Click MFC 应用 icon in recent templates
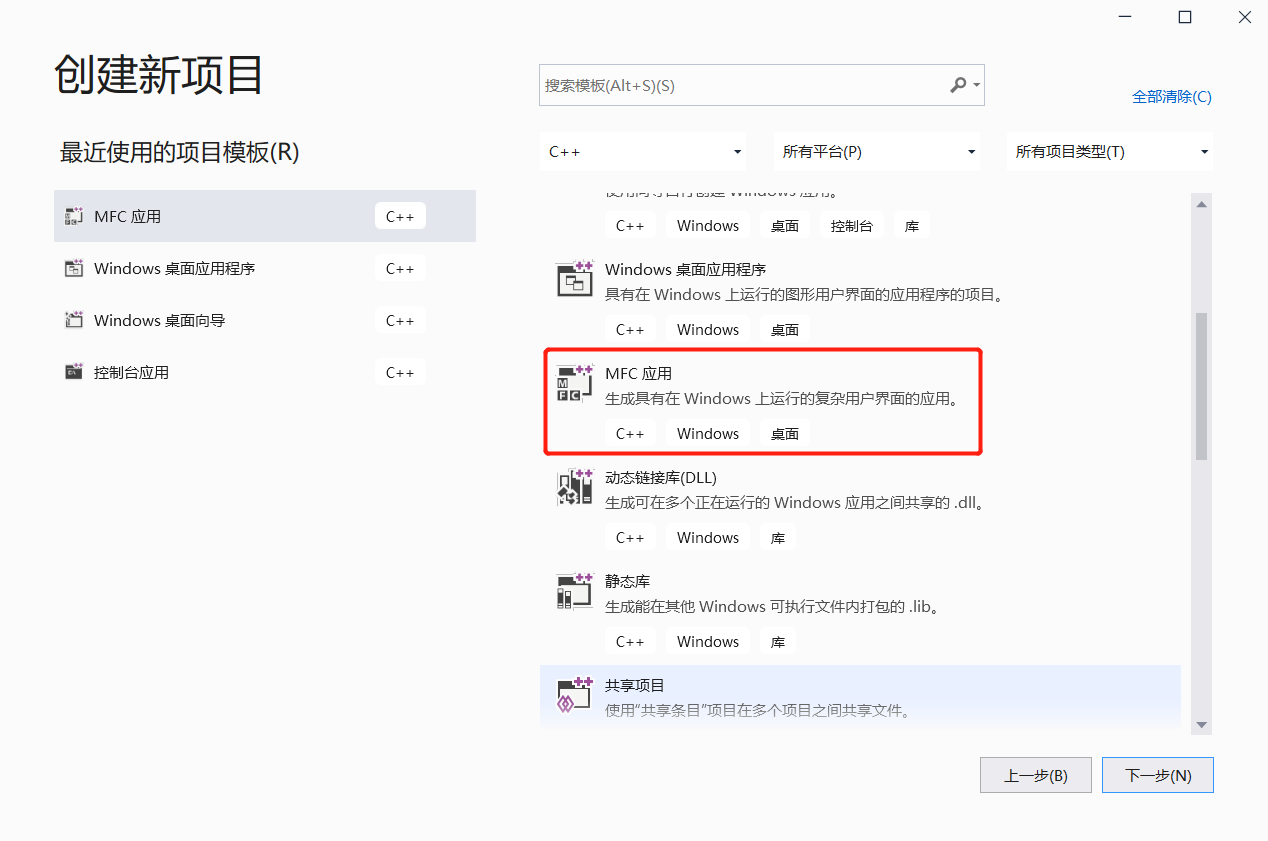The width and height of the screenshot is (1268, 841). click(x=74, y=216)
